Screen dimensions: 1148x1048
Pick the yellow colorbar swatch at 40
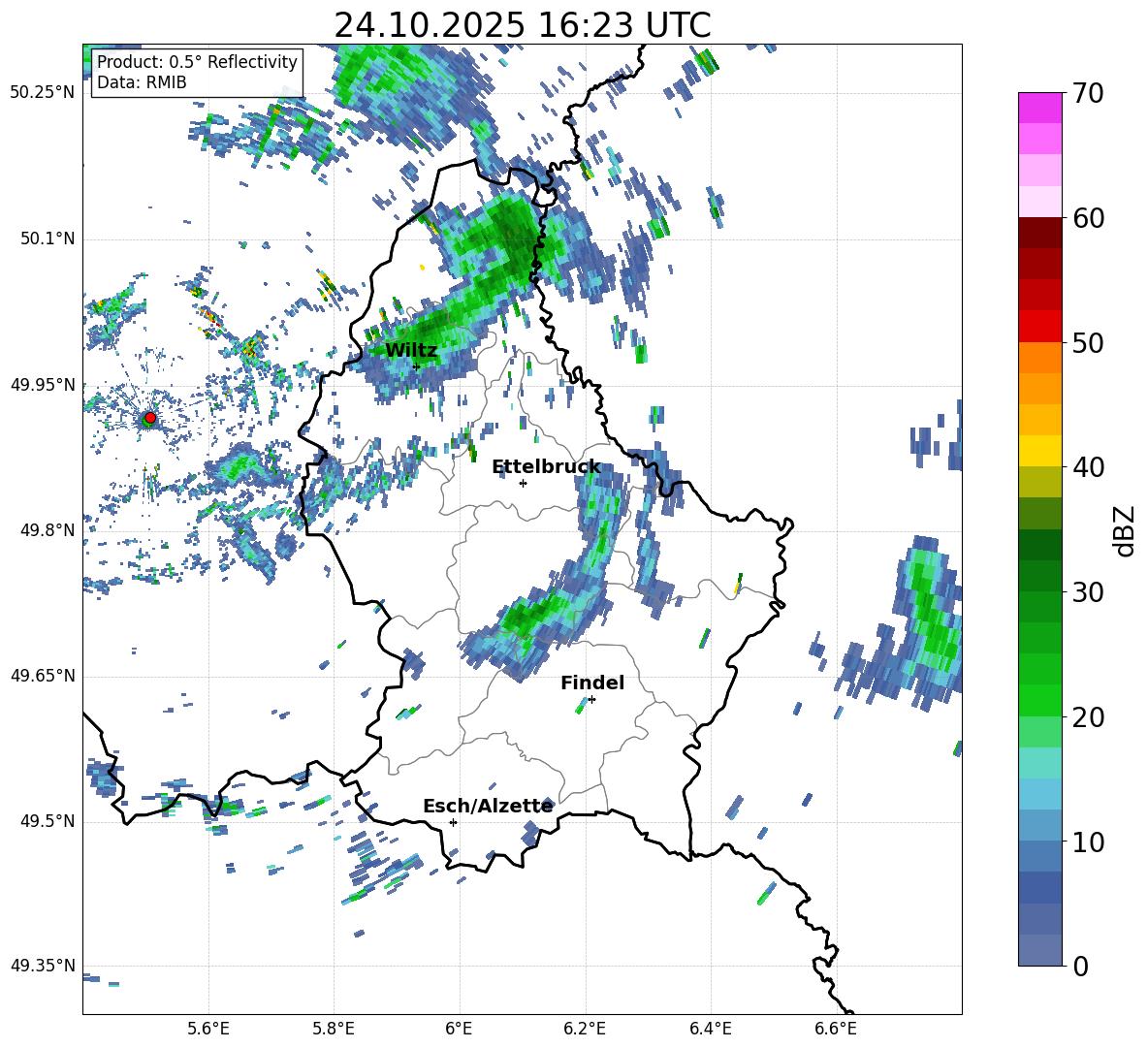point(1040,452)
